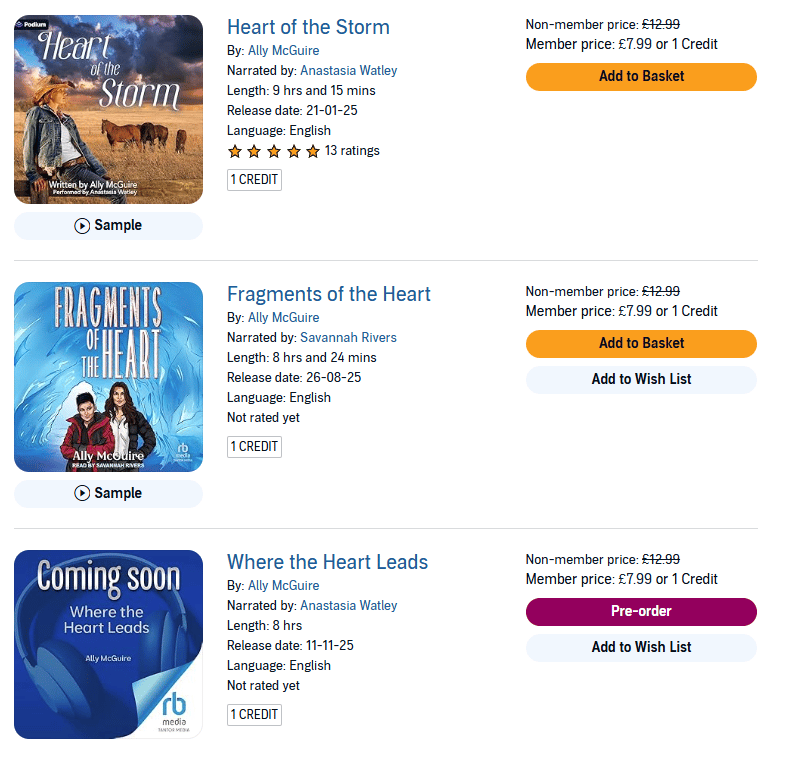801x758 pixels.
Task: Open author Ally McGuire under Heart of the Storm
Action: [283, 51]
